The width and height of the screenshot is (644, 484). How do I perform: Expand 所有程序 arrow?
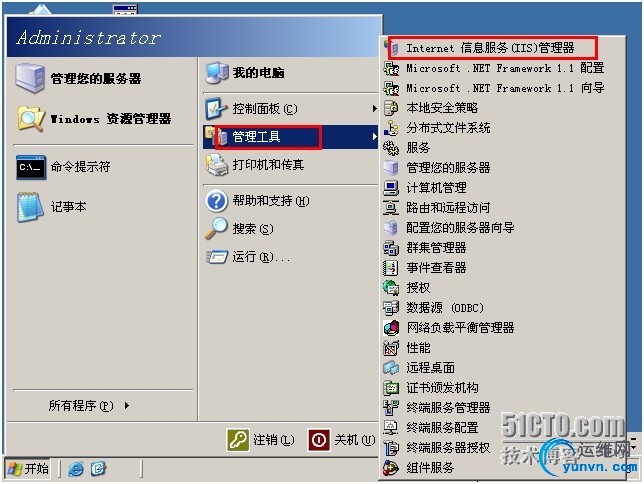pos(127,406)
